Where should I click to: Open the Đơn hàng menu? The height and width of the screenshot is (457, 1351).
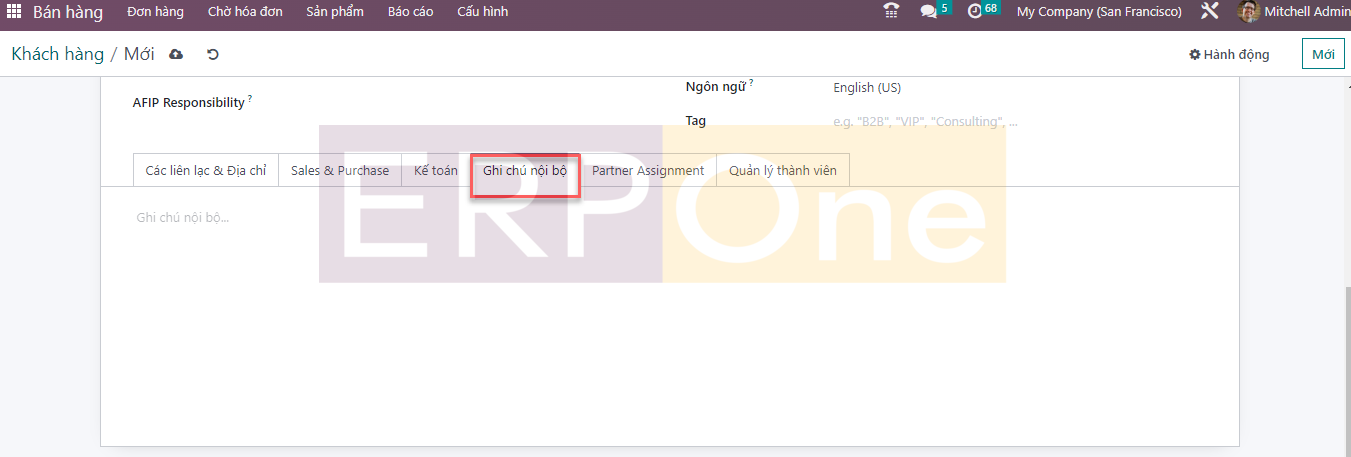pyautogui.click(x=155, y=12)
